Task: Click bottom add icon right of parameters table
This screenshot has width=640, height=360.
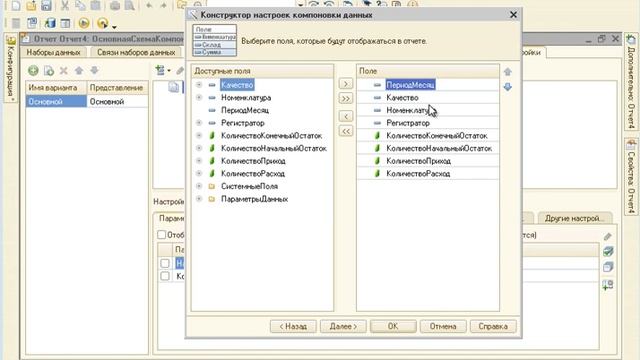Action: [x=608, y=284]
